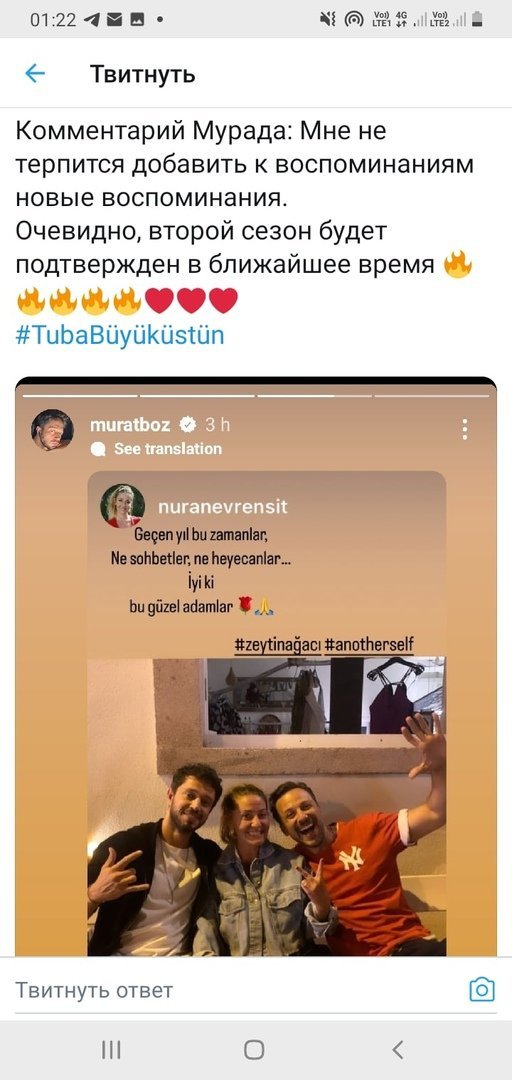Tap Android recent apps button
This screenshot has height=1080, width=512.
[111, 1050]
